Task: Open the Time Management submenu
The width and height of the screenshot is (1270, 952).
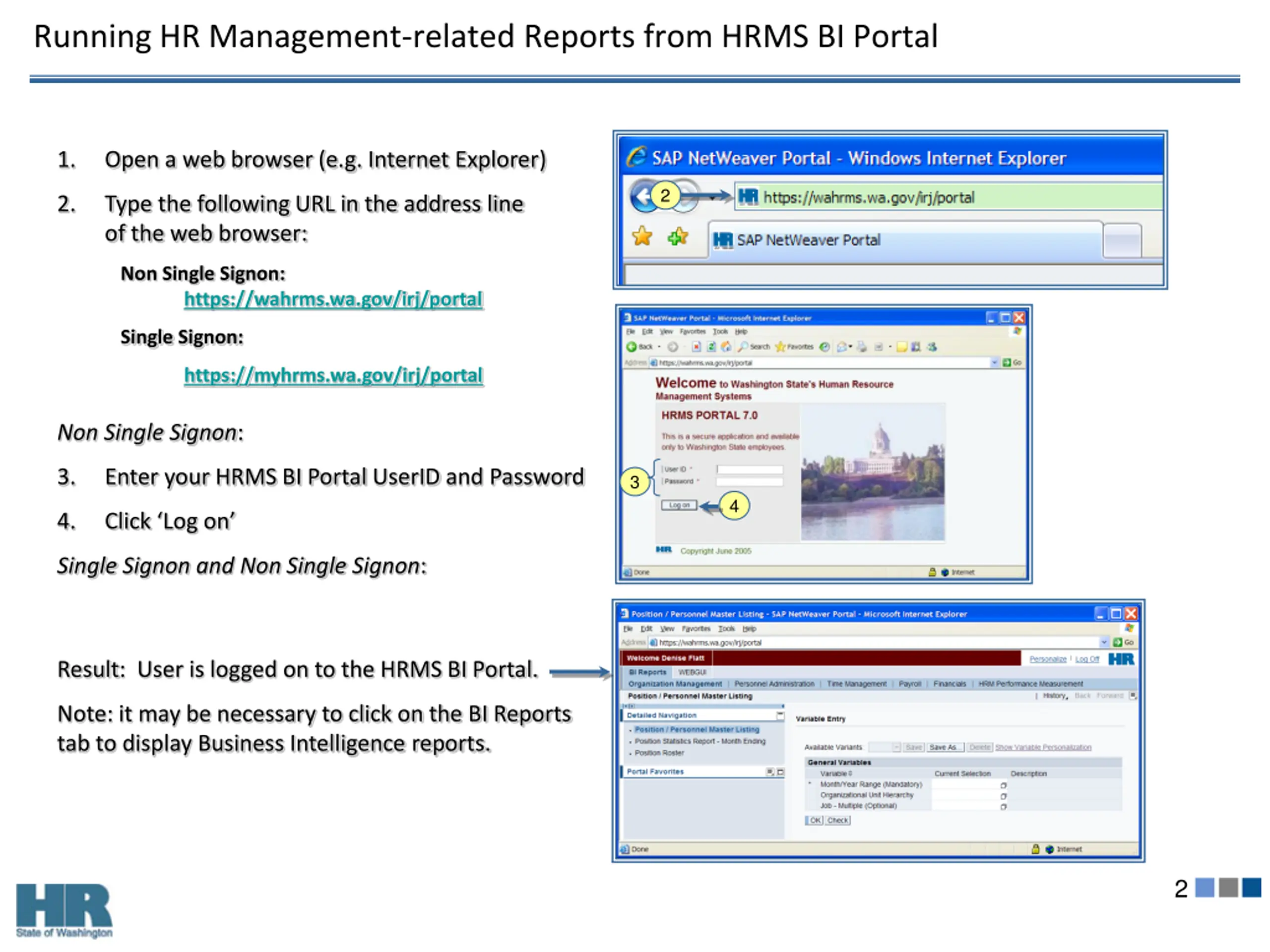Action: (x=857, y=683)
